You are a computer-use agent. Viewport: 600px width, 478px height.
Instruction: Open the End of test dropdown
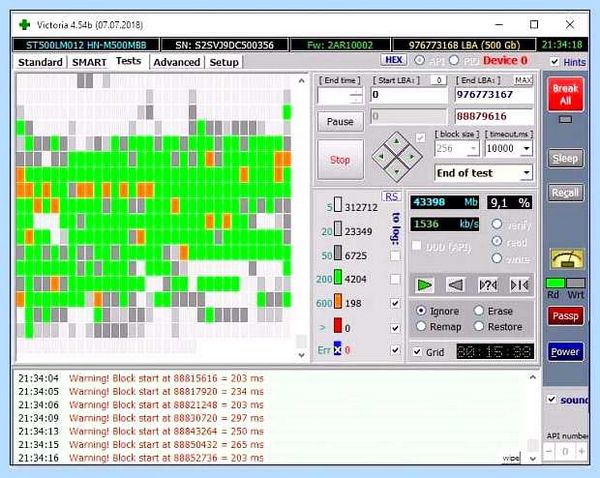527,173
